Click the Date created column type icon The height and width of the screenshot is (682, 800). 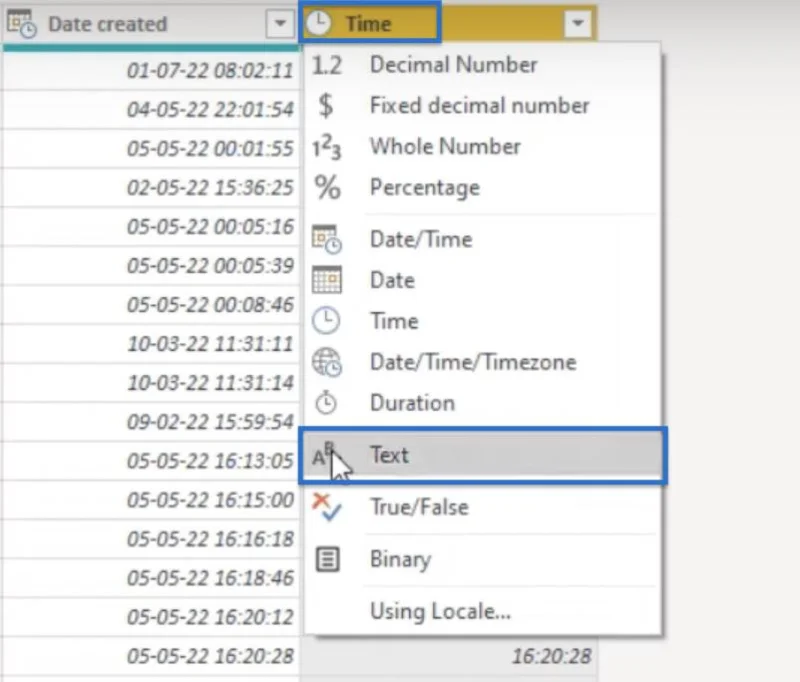click(21, 23)
